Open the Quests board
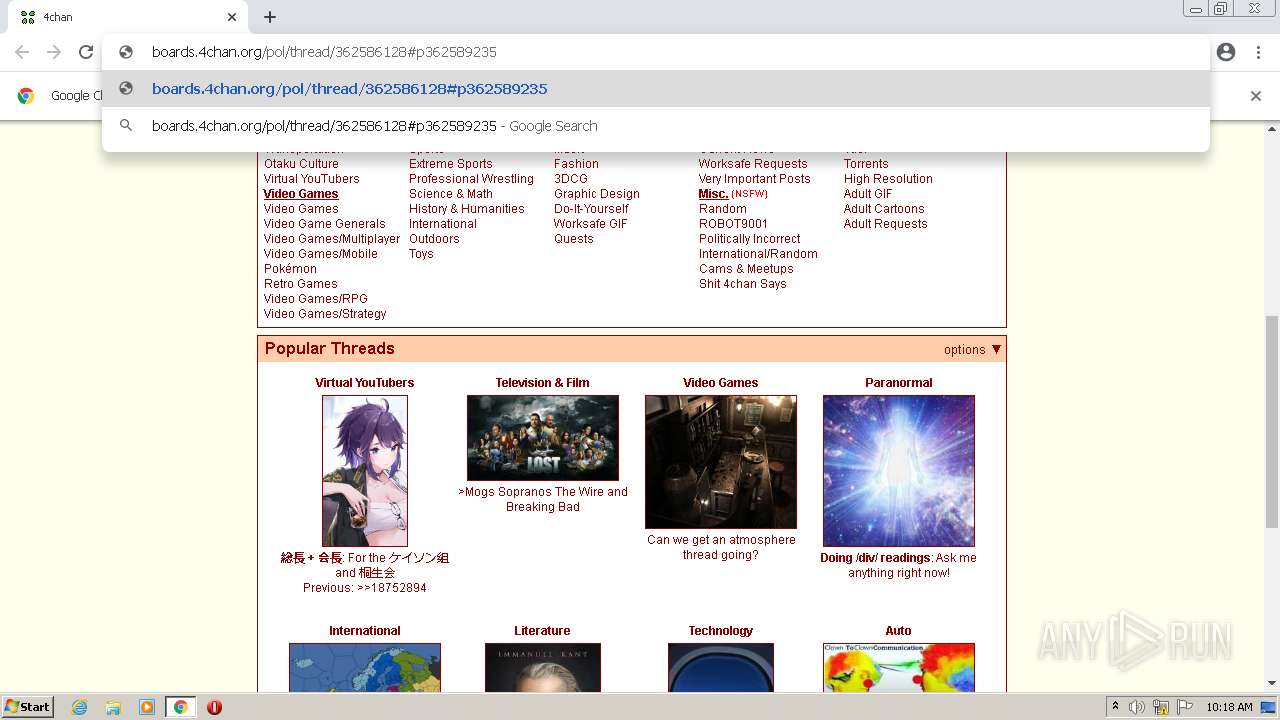1280x720 pixels. pos(574,239)
